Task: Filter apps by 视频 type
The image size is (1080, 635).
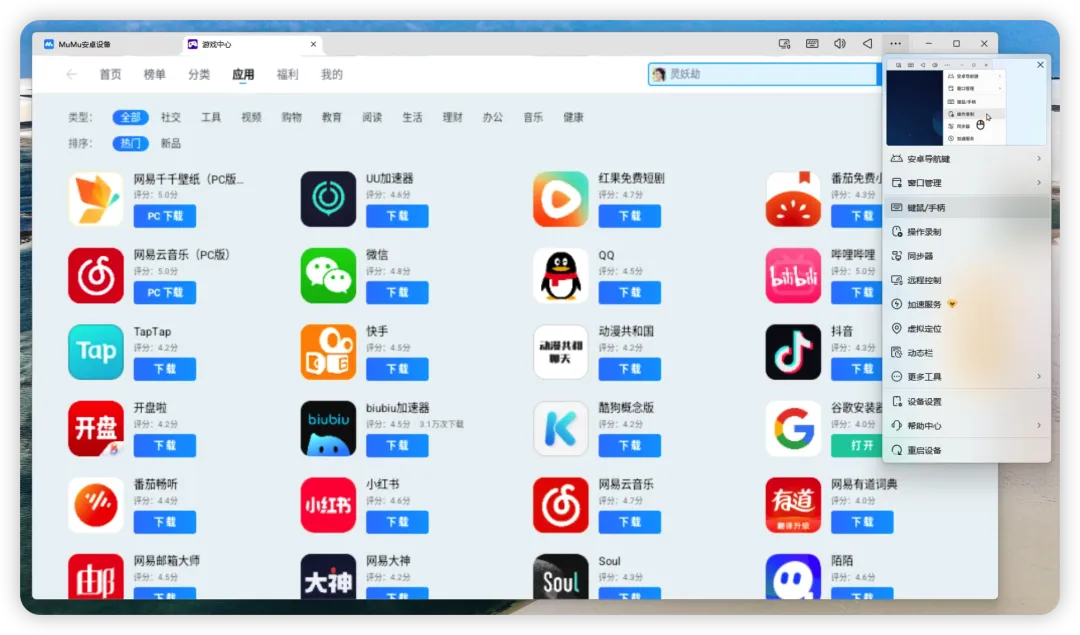Action: [x=251, y=117]
